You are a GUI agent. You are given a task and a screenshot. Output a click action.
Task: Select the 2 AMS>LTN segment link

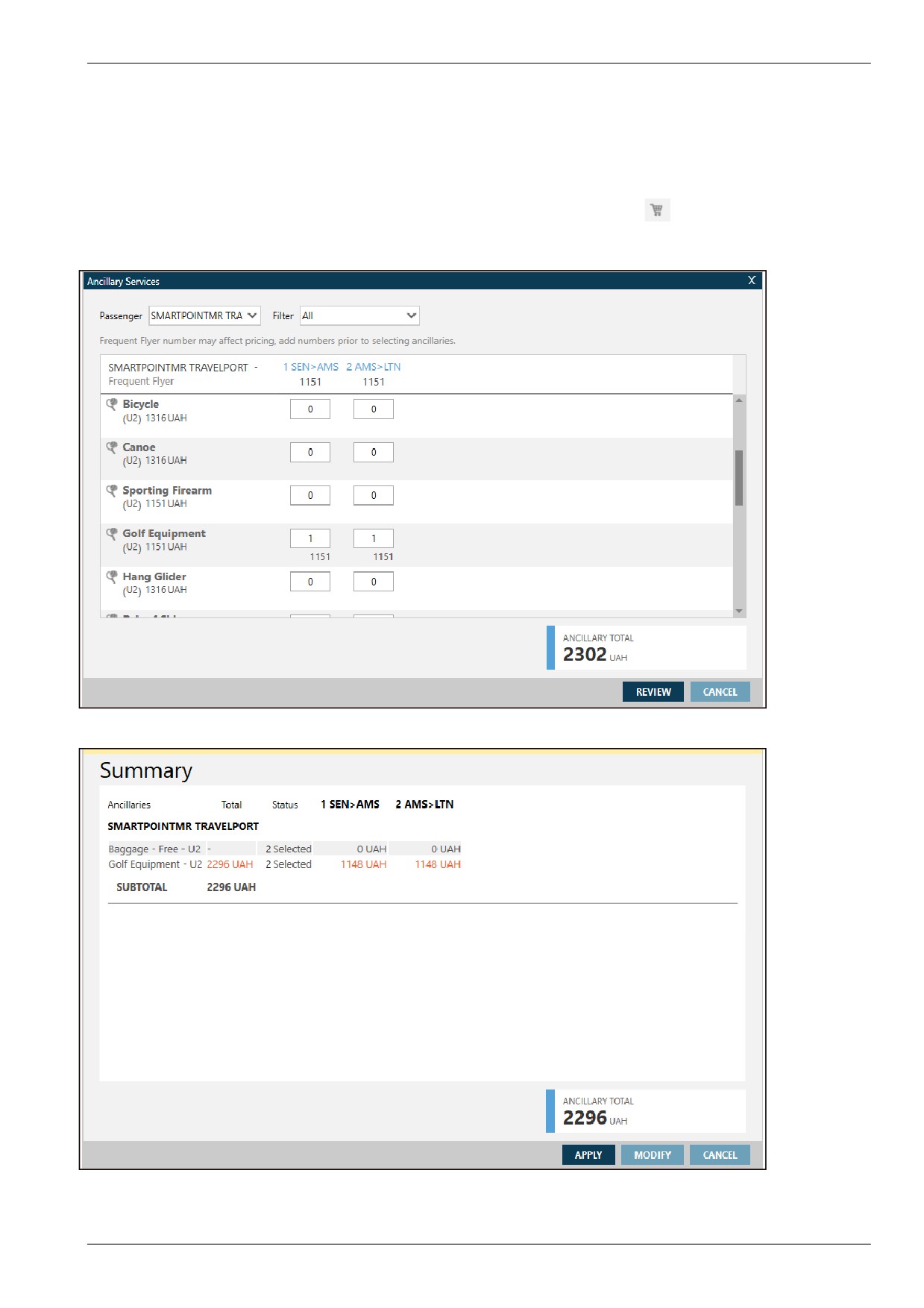pos(373,367)
